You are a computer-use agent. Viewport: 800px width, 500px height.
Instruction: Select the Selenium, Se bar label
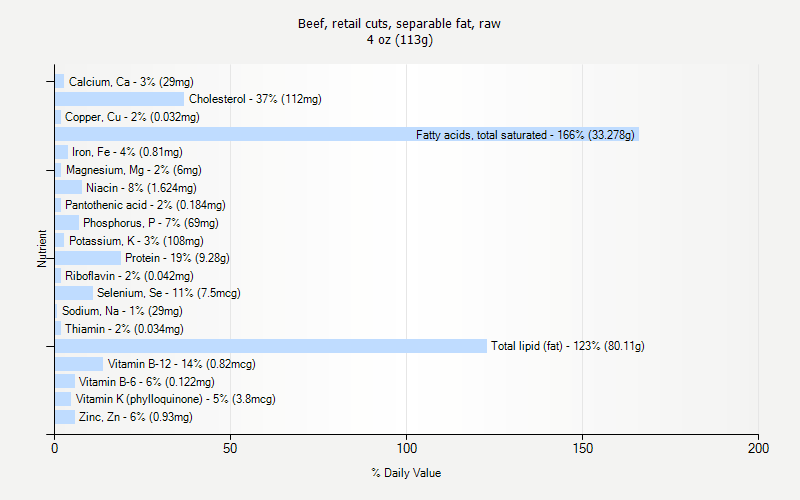click(168, 293)
